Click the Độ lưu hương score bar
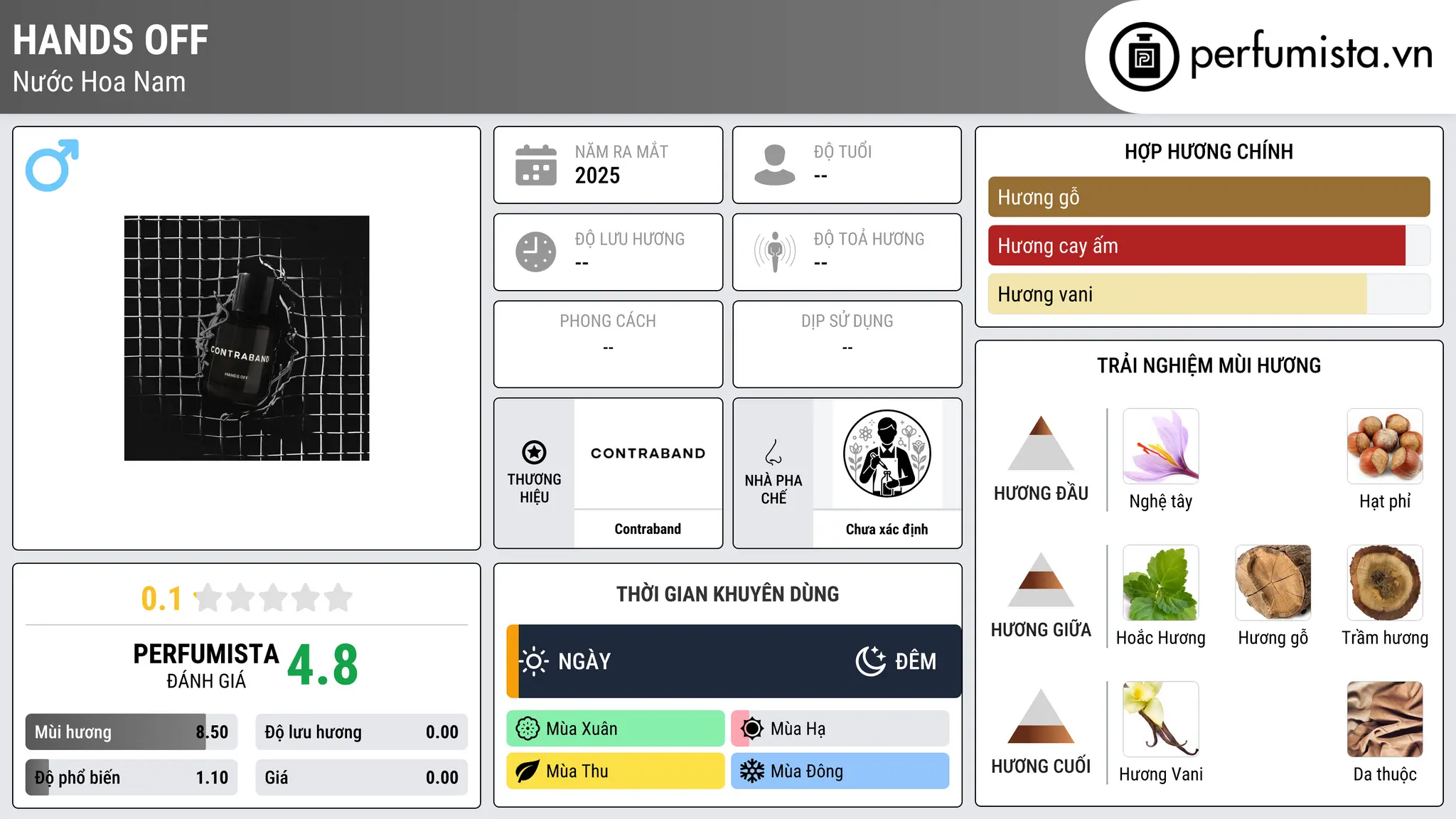1456x819 pixels. (361, 732)
